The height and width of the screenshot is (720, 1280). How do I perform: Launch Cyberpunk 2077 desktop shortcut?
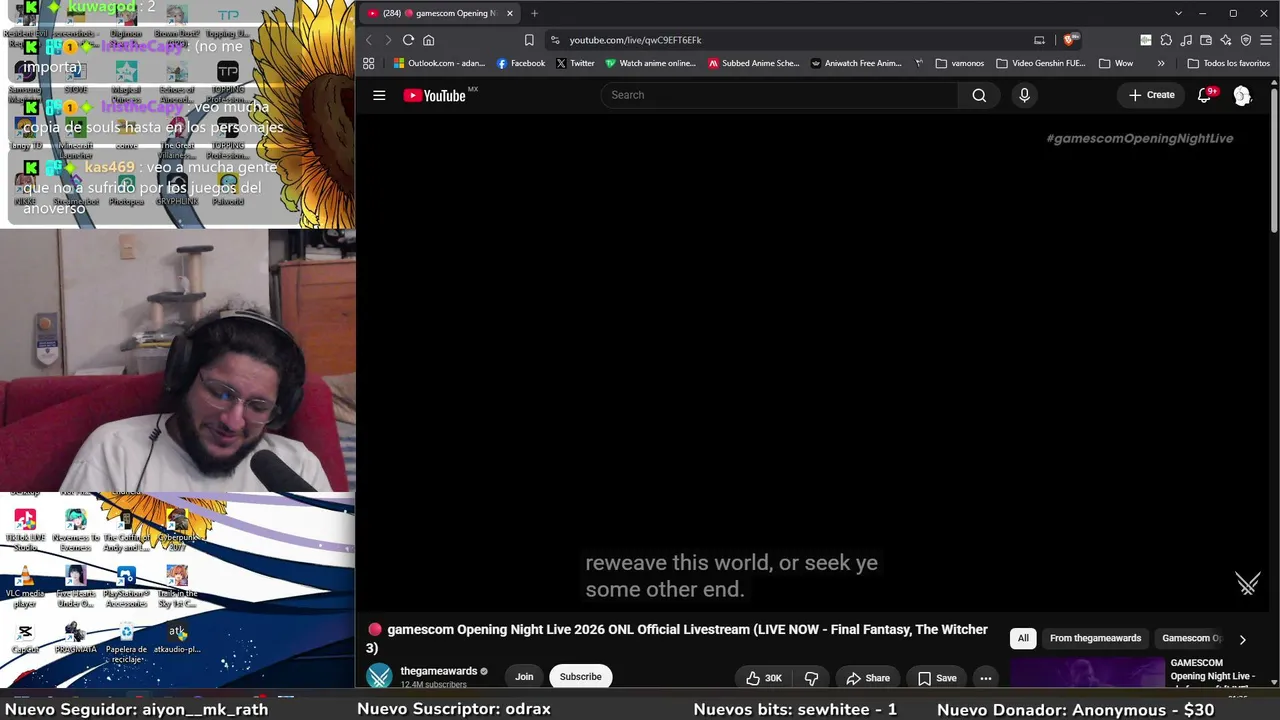[177, 530]
